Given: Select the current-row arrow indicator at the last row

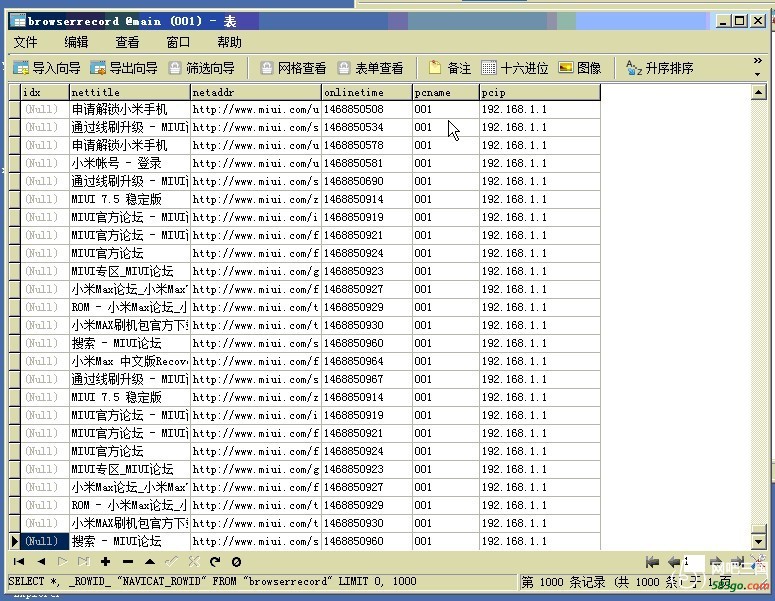Looking at the screenshot, I should (x=14, y=541).
